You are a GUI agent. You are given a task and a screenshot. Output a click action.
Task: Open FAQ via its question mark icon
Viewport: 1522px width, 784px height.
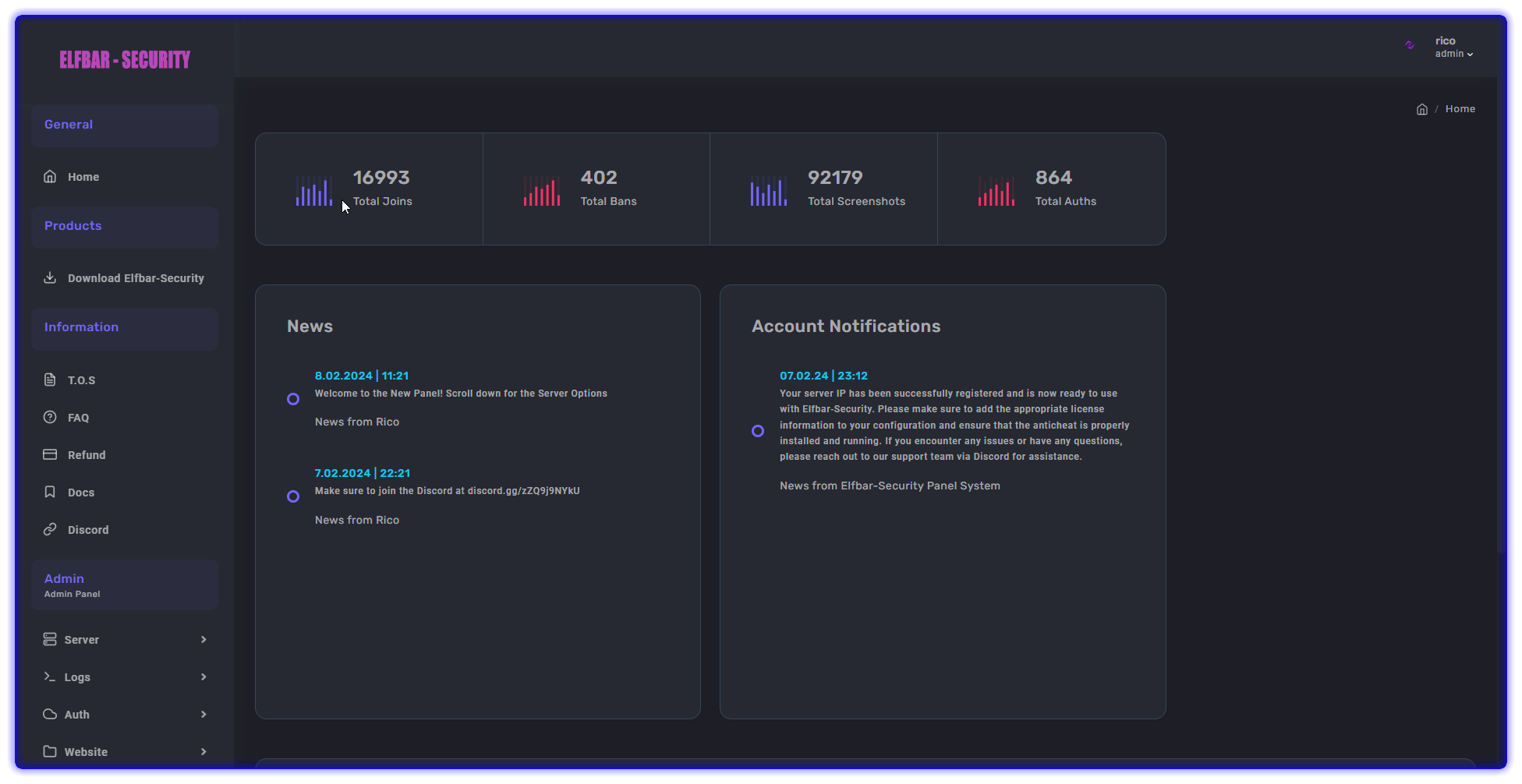point(50,417)
